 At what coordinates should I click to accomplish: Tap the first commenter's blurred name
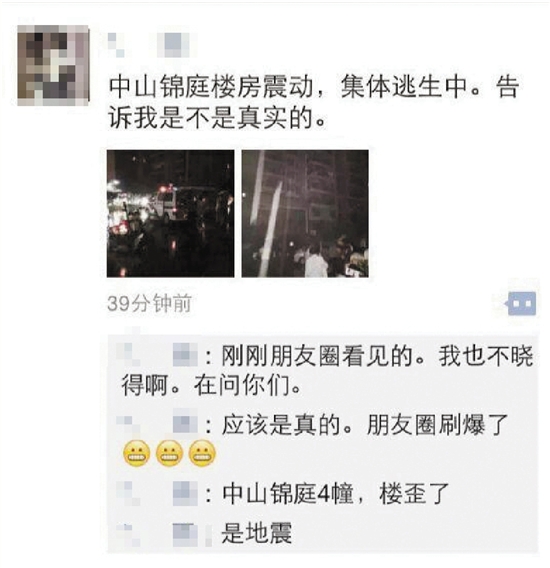(158, 355)
